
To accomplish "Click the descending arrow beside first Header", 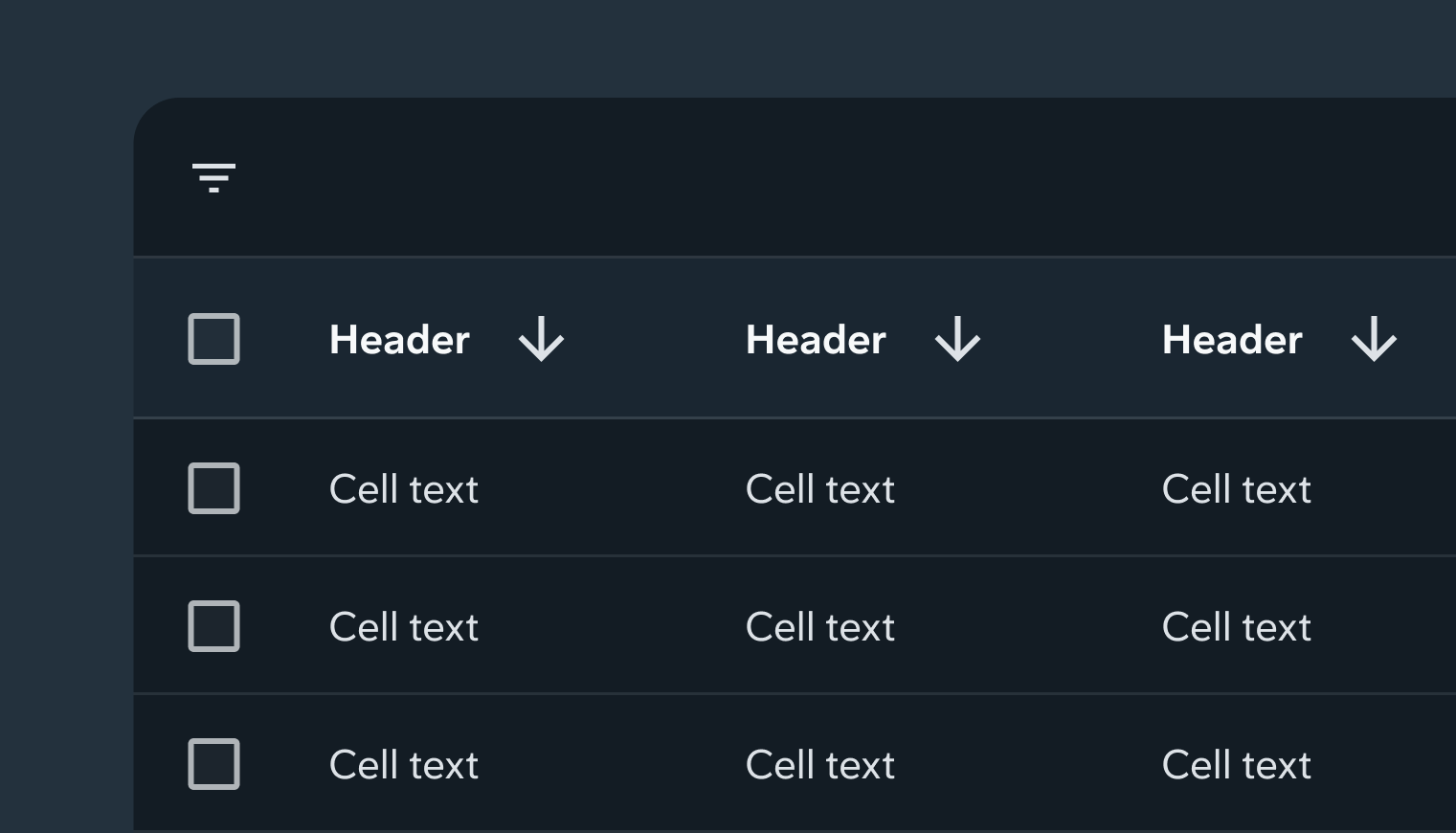I will [x=542, y=339].
